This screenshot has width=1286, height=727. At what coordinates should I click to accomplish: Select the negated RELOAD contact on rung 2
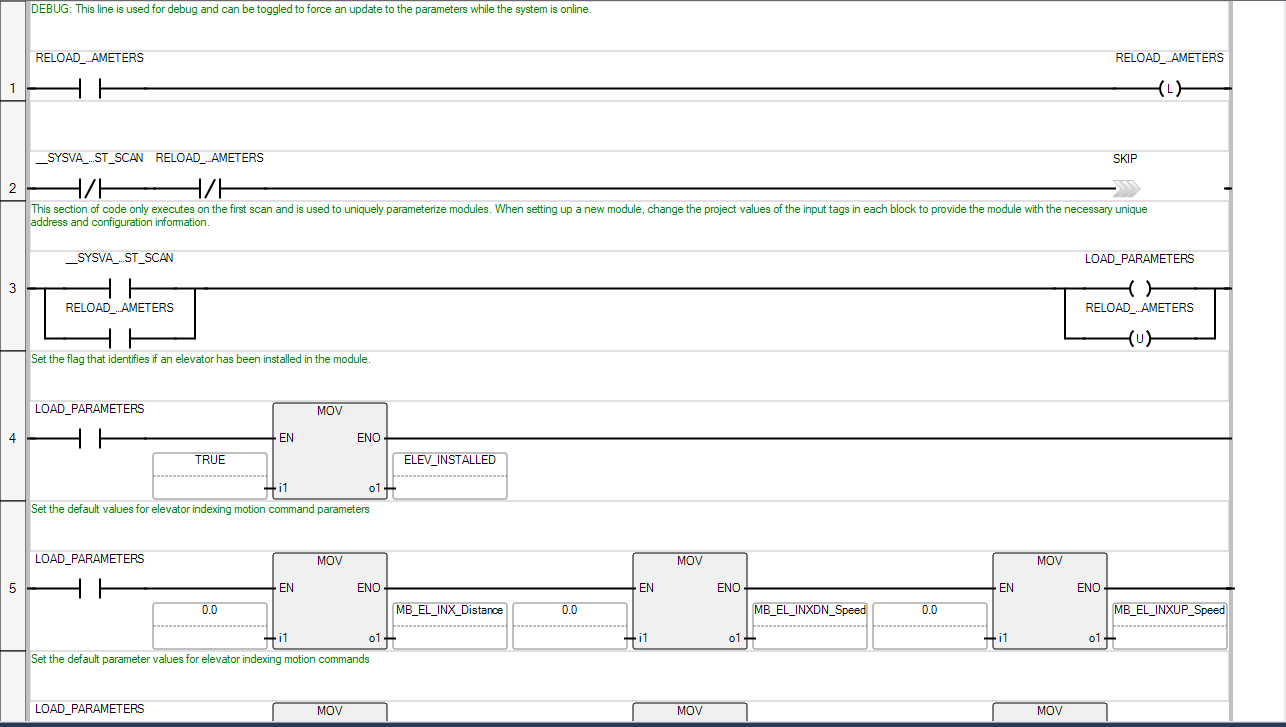click(209, 188)
